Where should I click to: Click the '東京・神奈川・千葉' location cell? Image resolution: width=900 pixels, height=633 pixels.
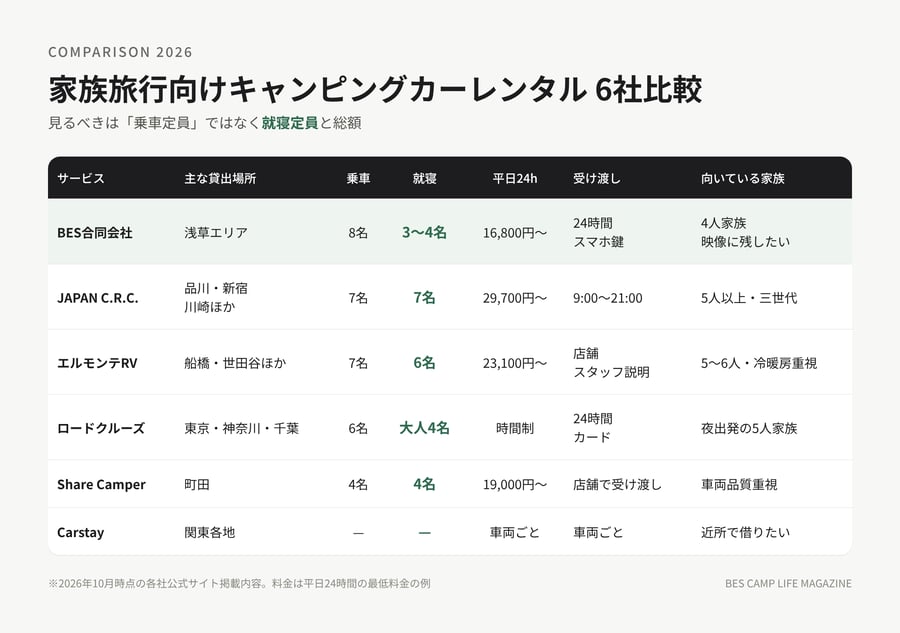coord(242,428)
